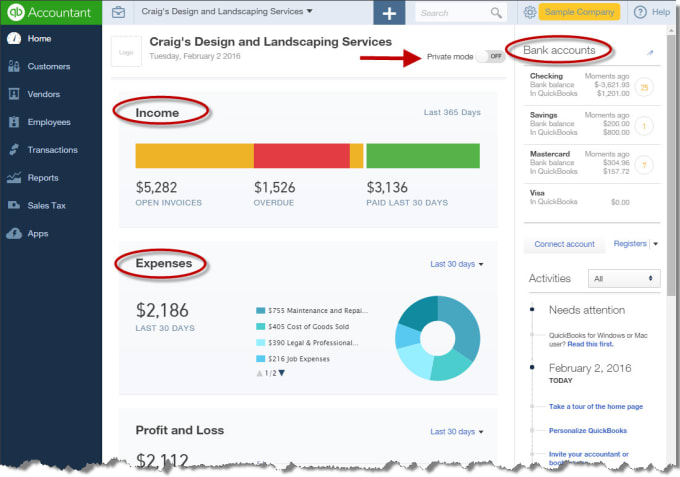Click the Apps cloud icon
Screen dimensions: 680x477
[14, 233]
